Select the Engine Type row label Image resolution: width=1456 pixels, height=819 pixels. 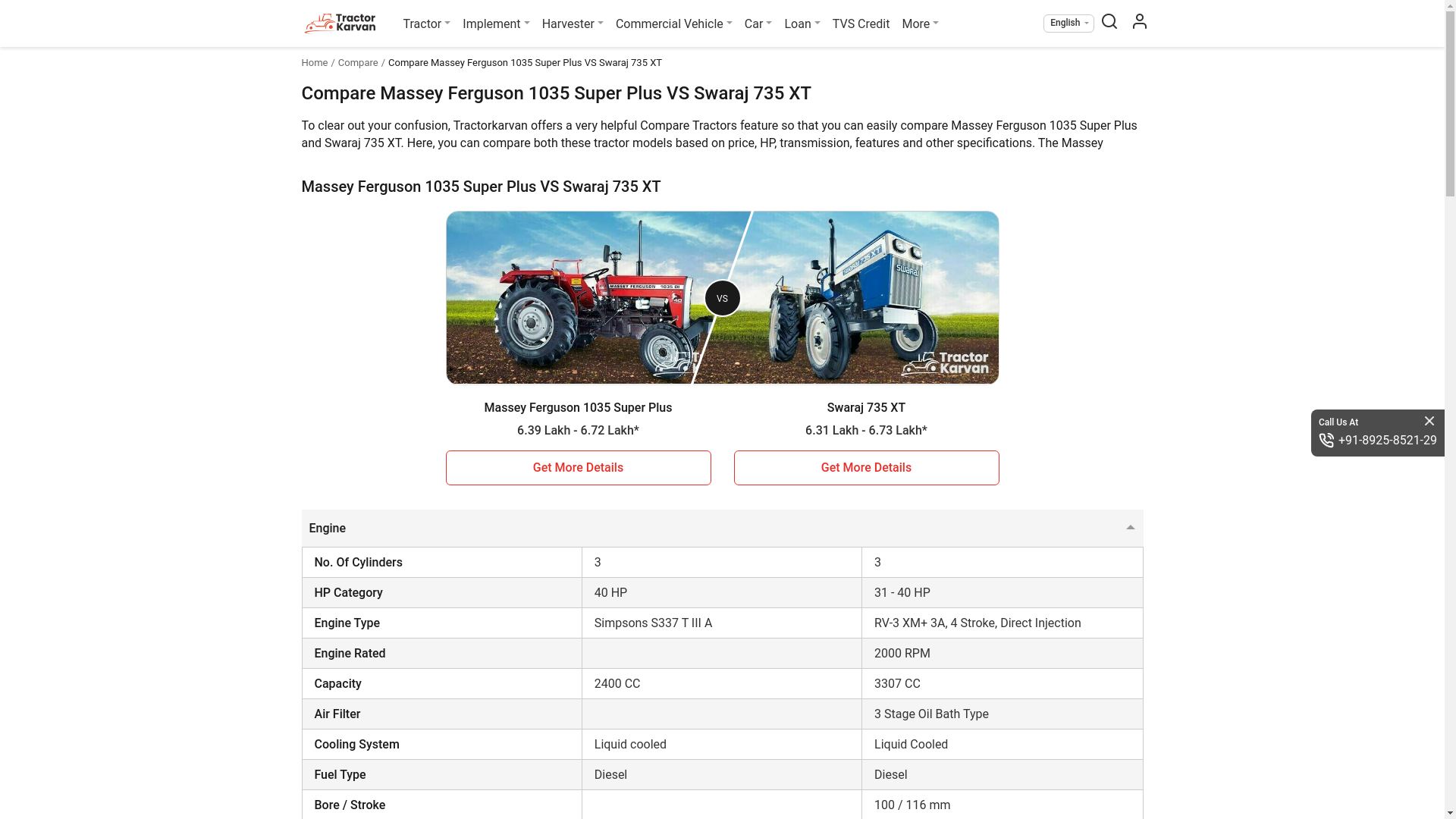(347, 623)
